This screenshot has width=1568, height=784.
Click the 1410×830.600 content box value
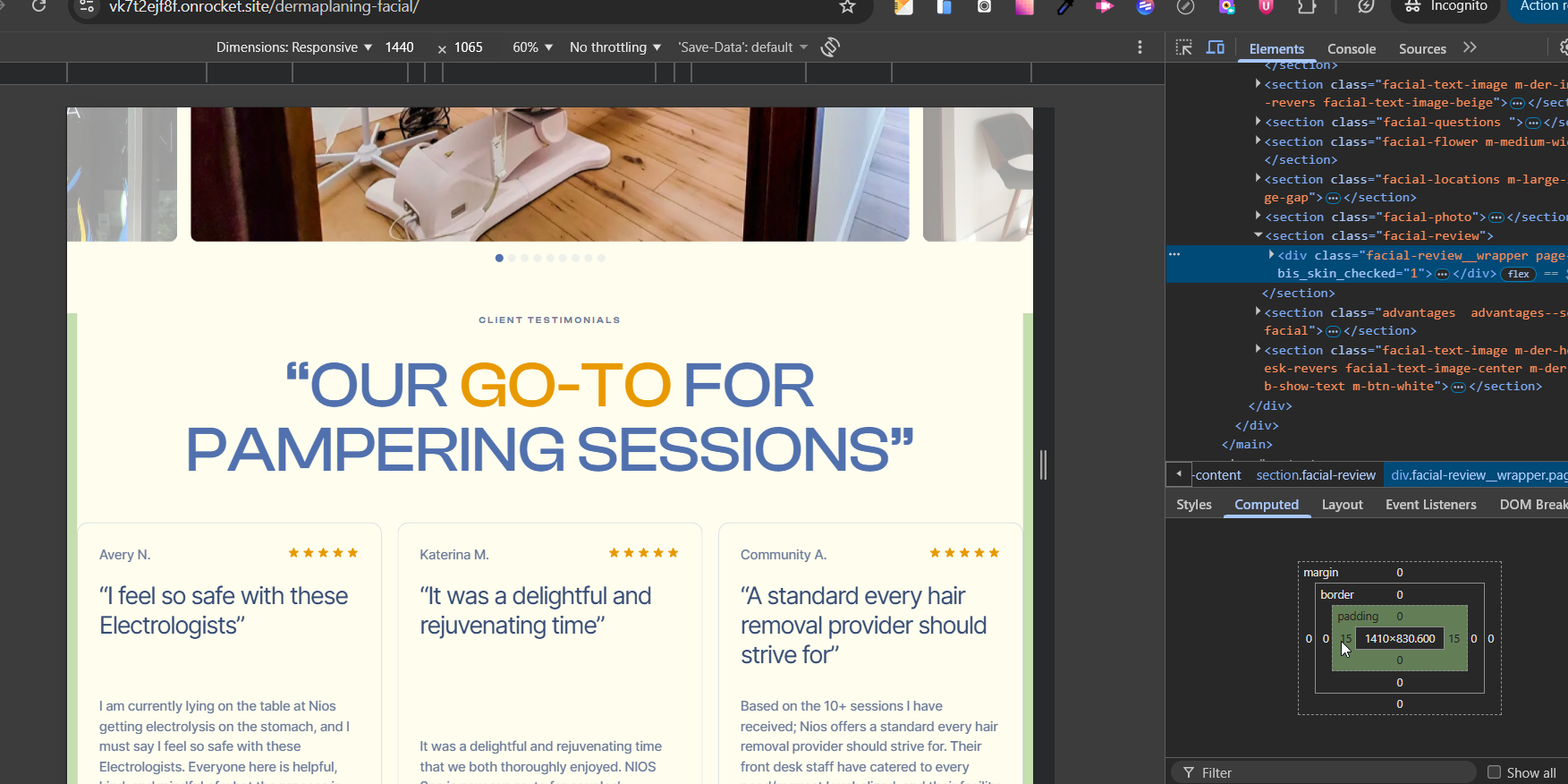pos(1400,638)
